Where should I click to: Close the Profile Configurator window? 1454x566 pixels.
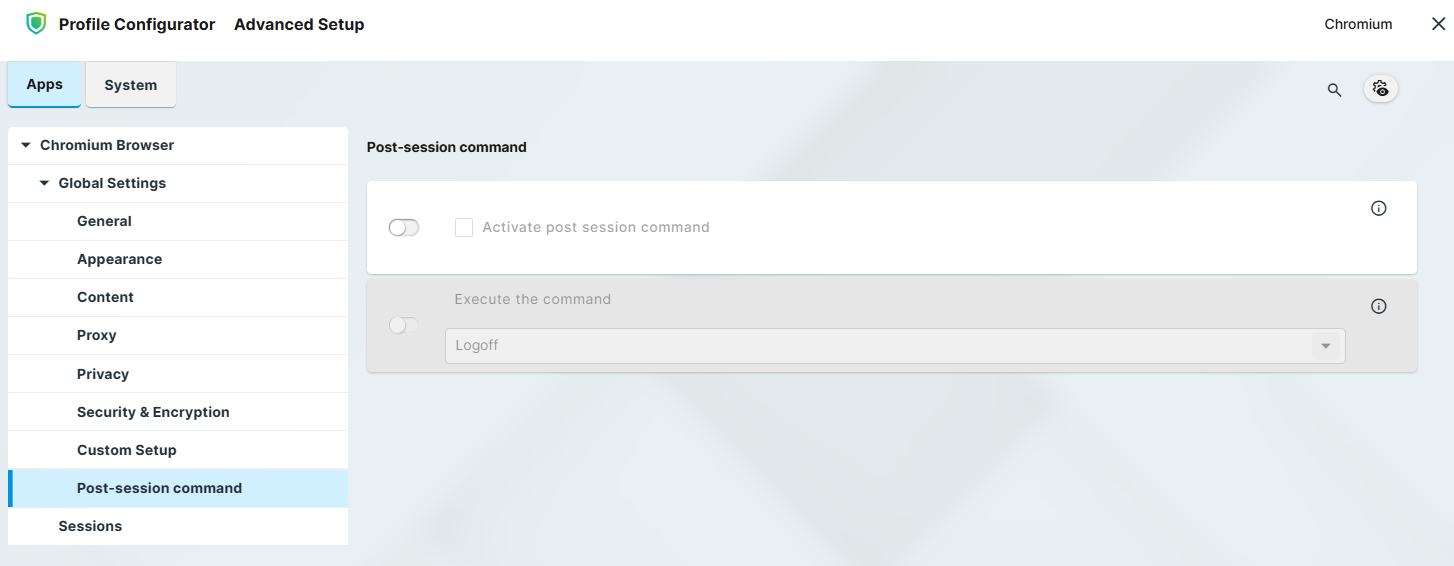click(x=1438, y=24)
